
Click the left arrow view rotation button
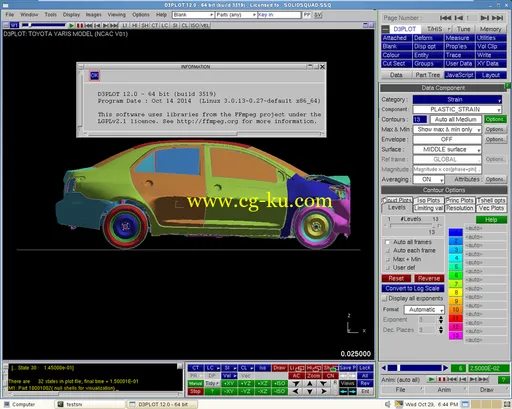[x=296, y=391]
